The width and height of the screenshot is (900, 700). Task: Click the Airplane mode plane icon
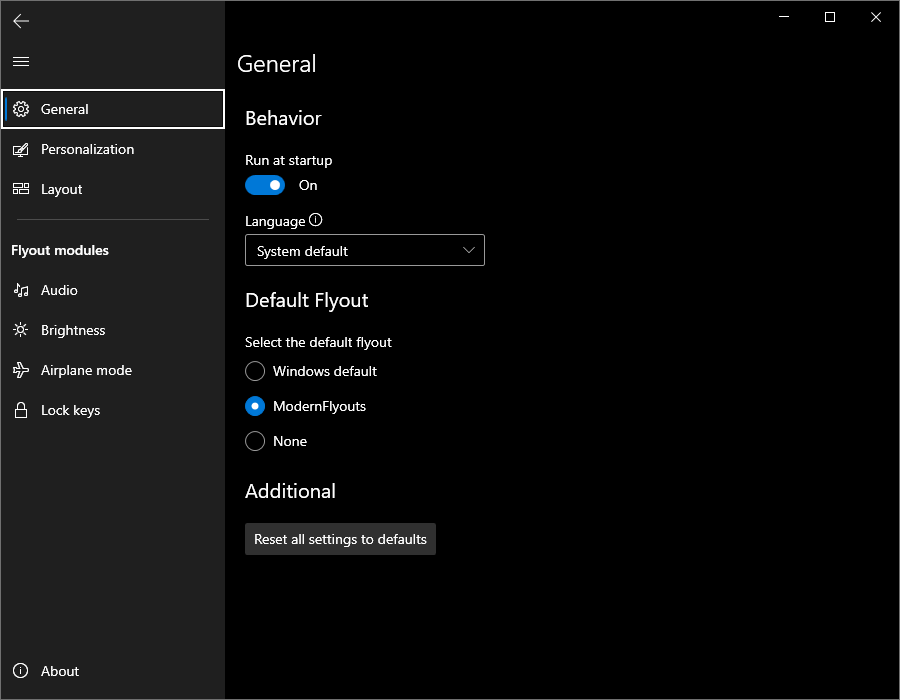(x=21, y=370)
